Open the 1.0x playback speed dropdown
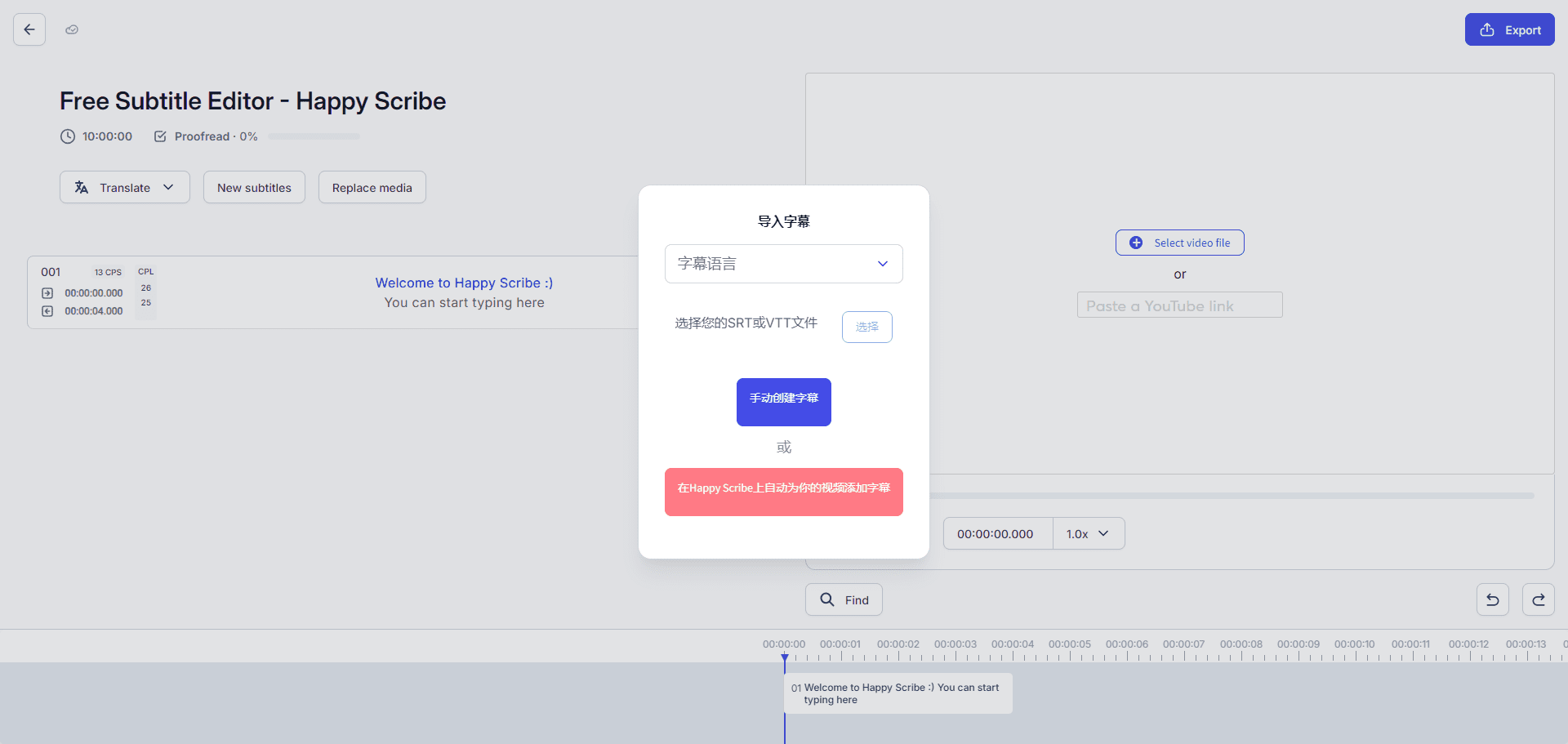 pyautogui.click(x=1089, y=533)
